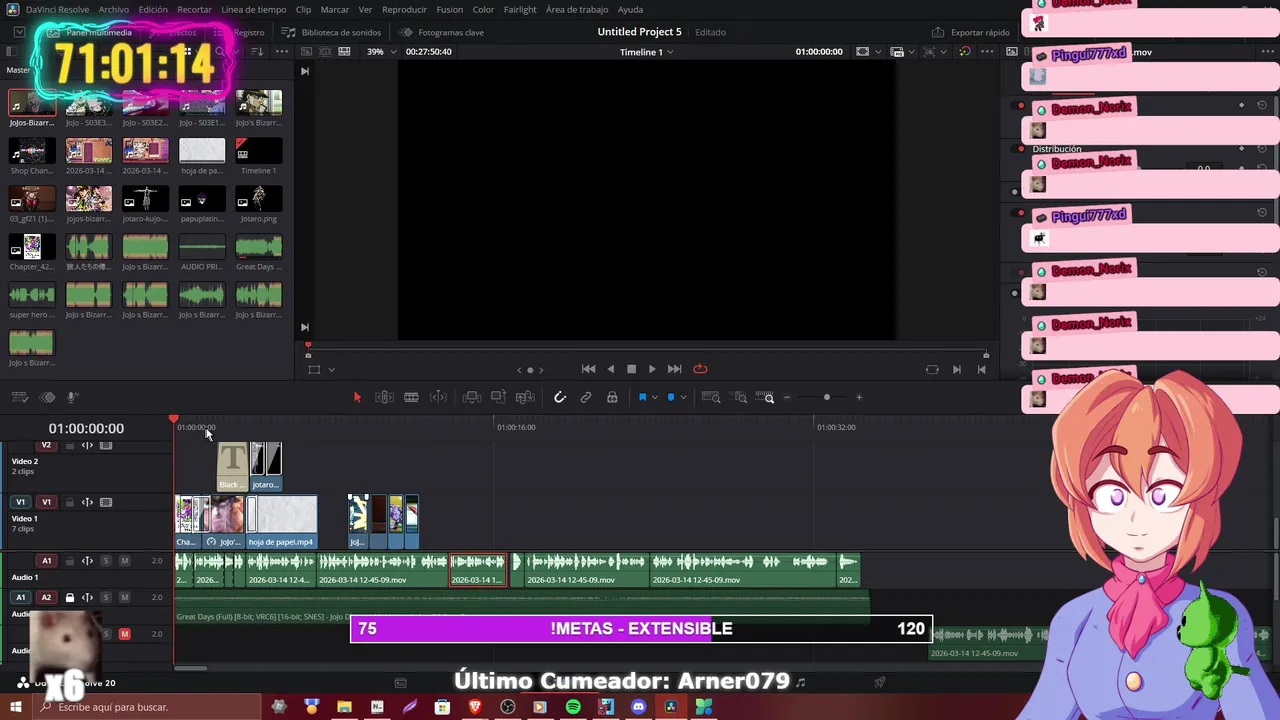The image size is (1280, 720).
Task: Click the Replace clip tool
Action: 525,397
